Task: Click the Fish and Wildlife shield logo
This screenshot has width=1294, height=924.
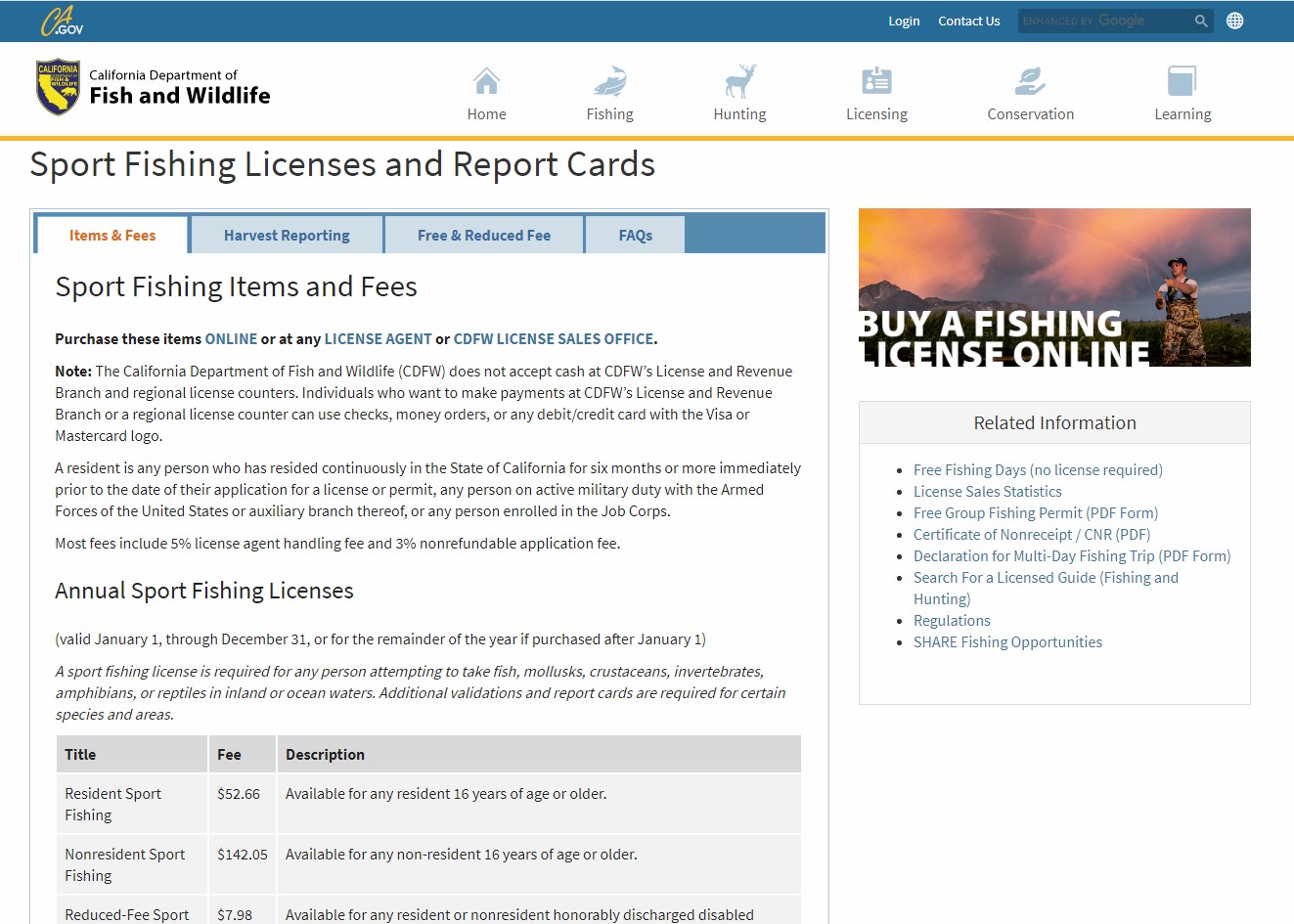Action: (58, 88)
